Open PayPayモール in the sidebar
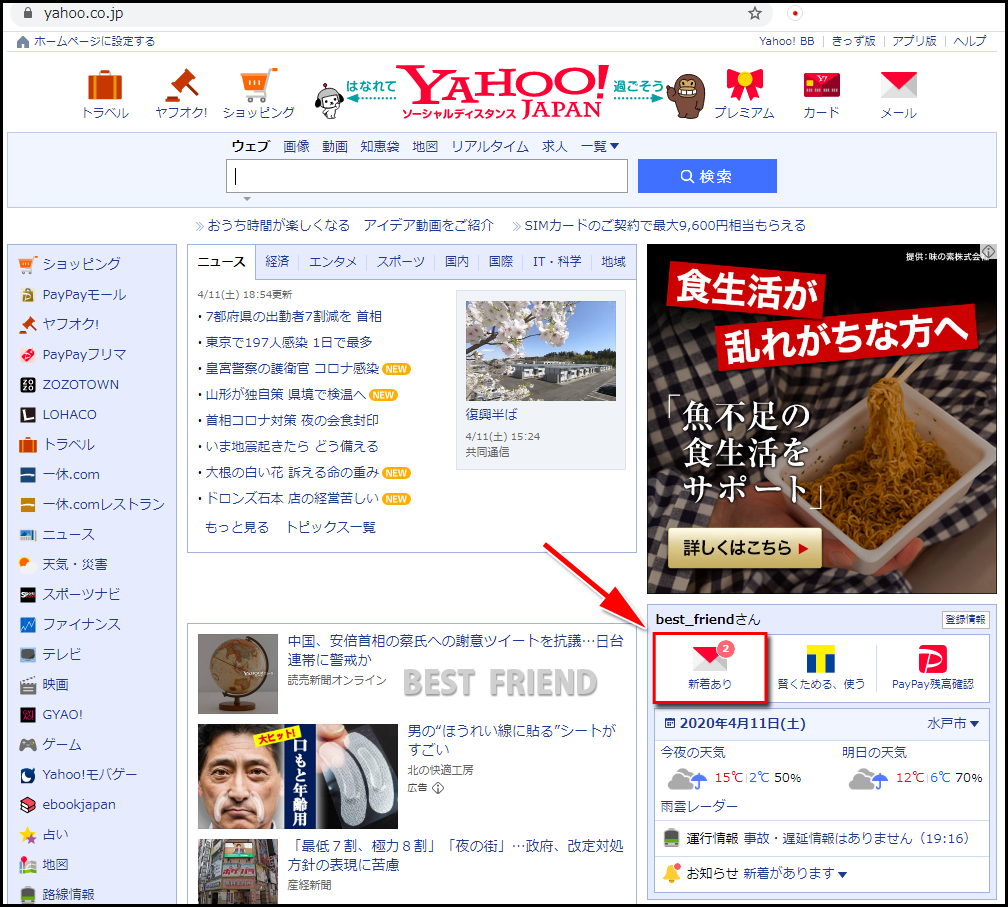1008x907 pixels. point(84,294)
